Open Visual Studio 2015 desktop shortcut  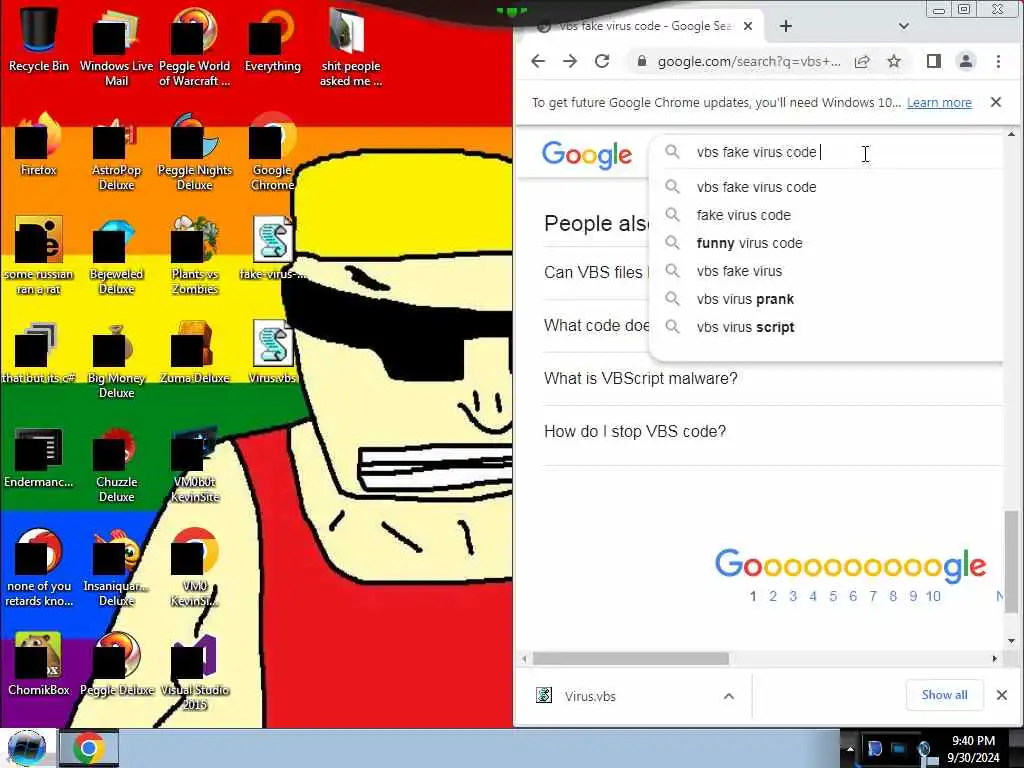[x=194, y=673]
